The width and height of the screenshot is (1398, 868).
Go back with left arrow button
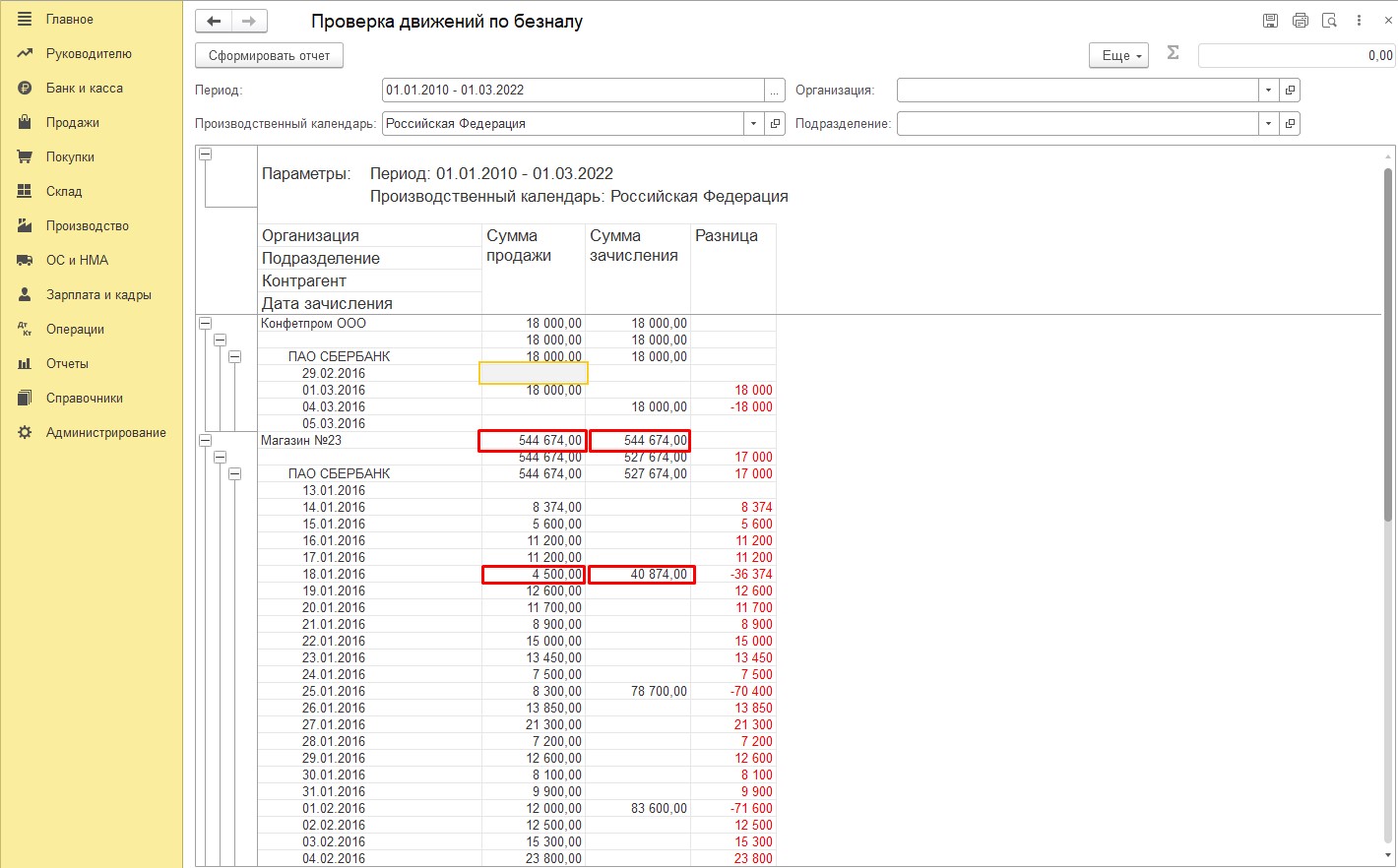(214, 21)
